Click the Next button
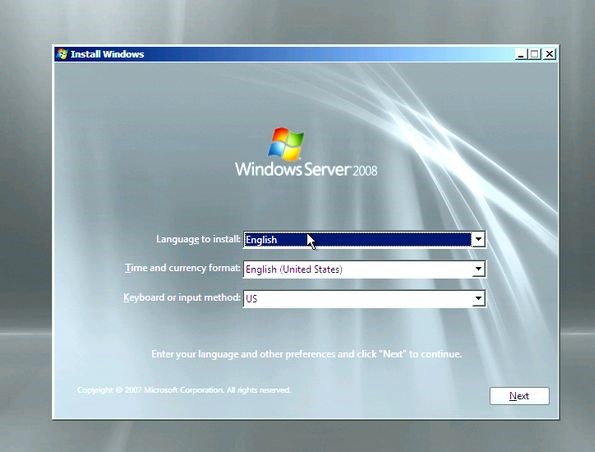The image size is (595, 452). [x=519, y=396]
